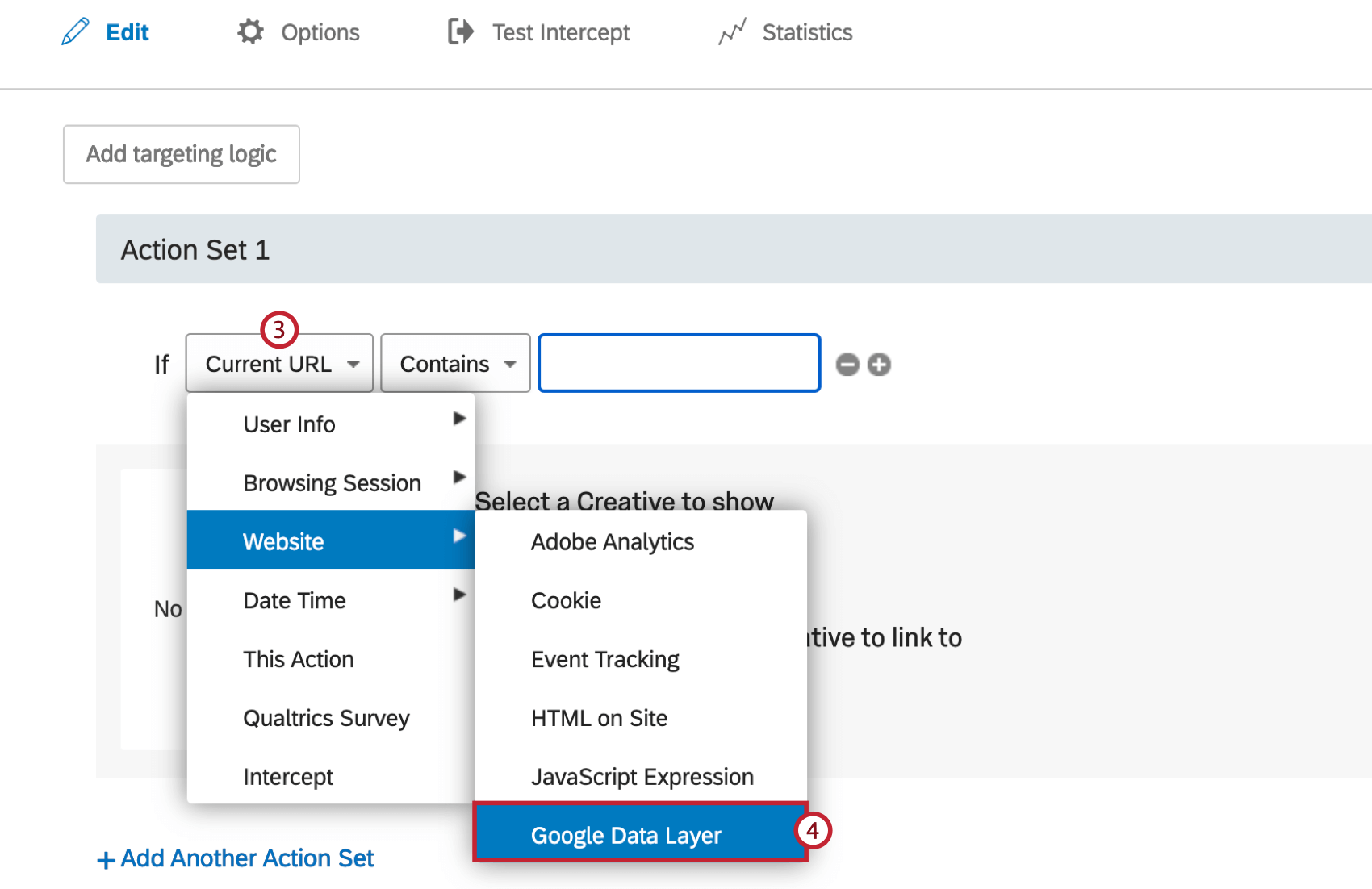Remove condition with the minus icon

coord(847,364)
